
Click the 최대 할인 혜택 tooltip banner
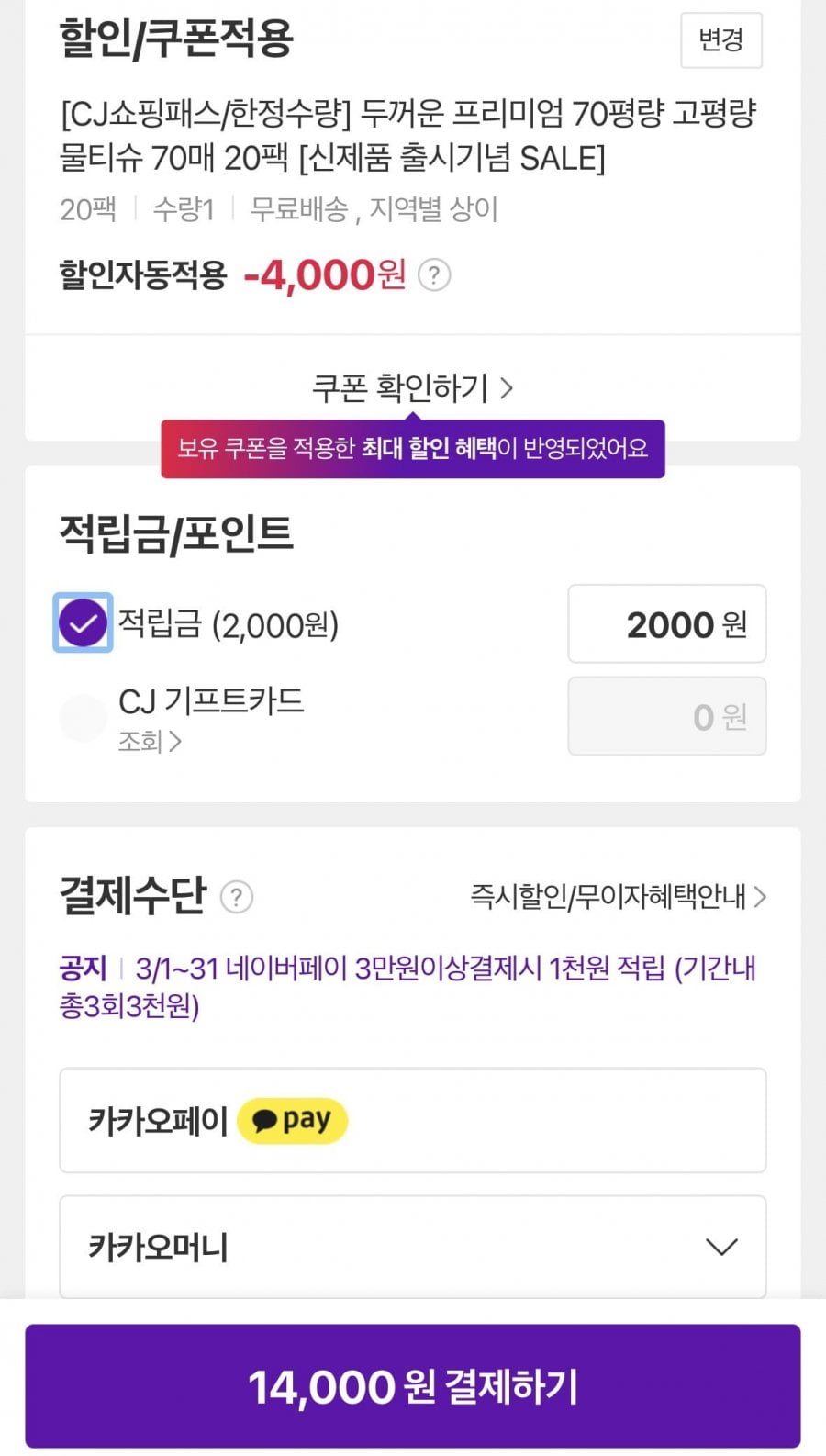click(413, 449)
